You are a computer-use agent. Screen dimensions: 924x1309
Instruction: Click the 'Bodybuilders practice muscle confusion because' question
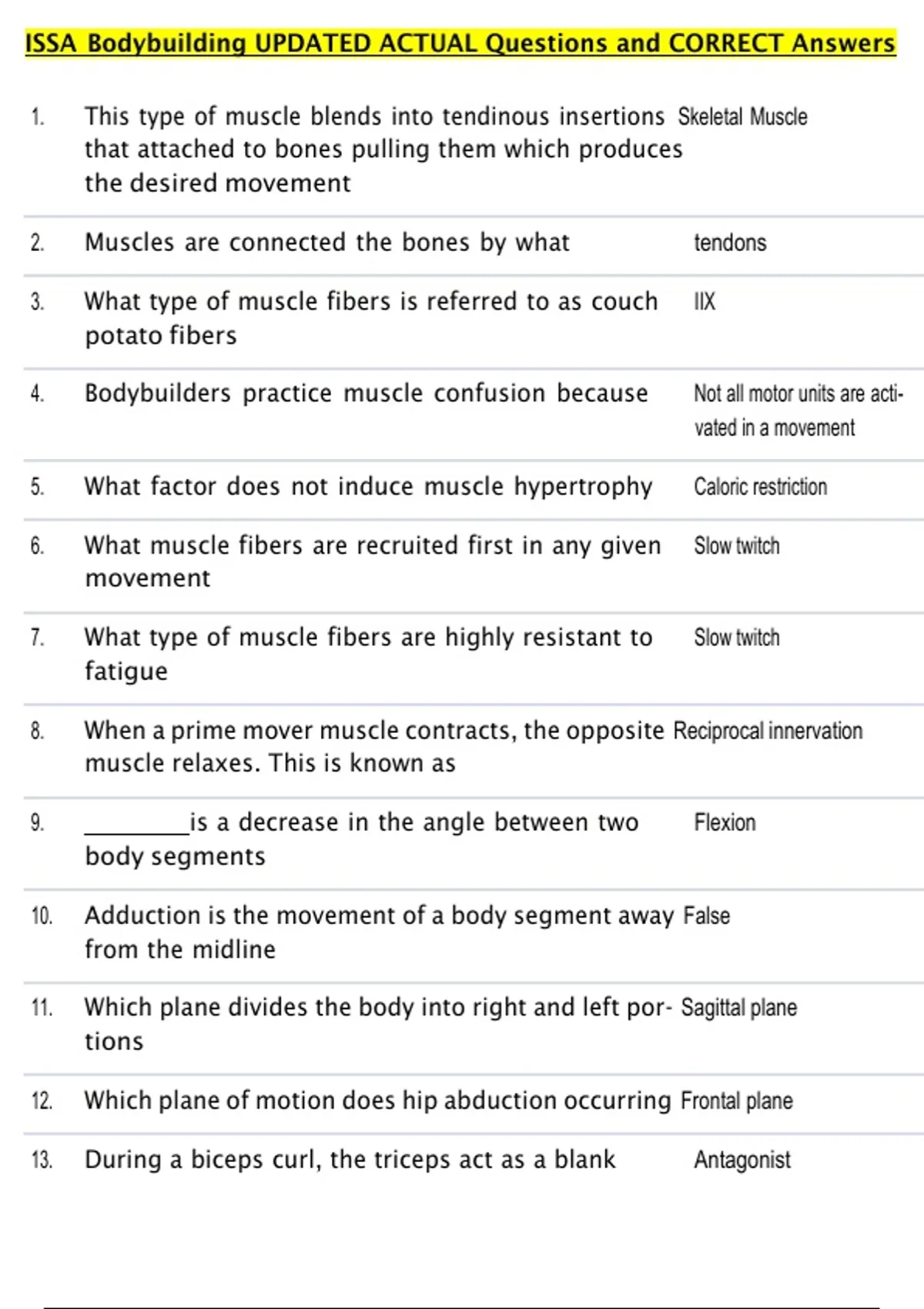point(366,393)
